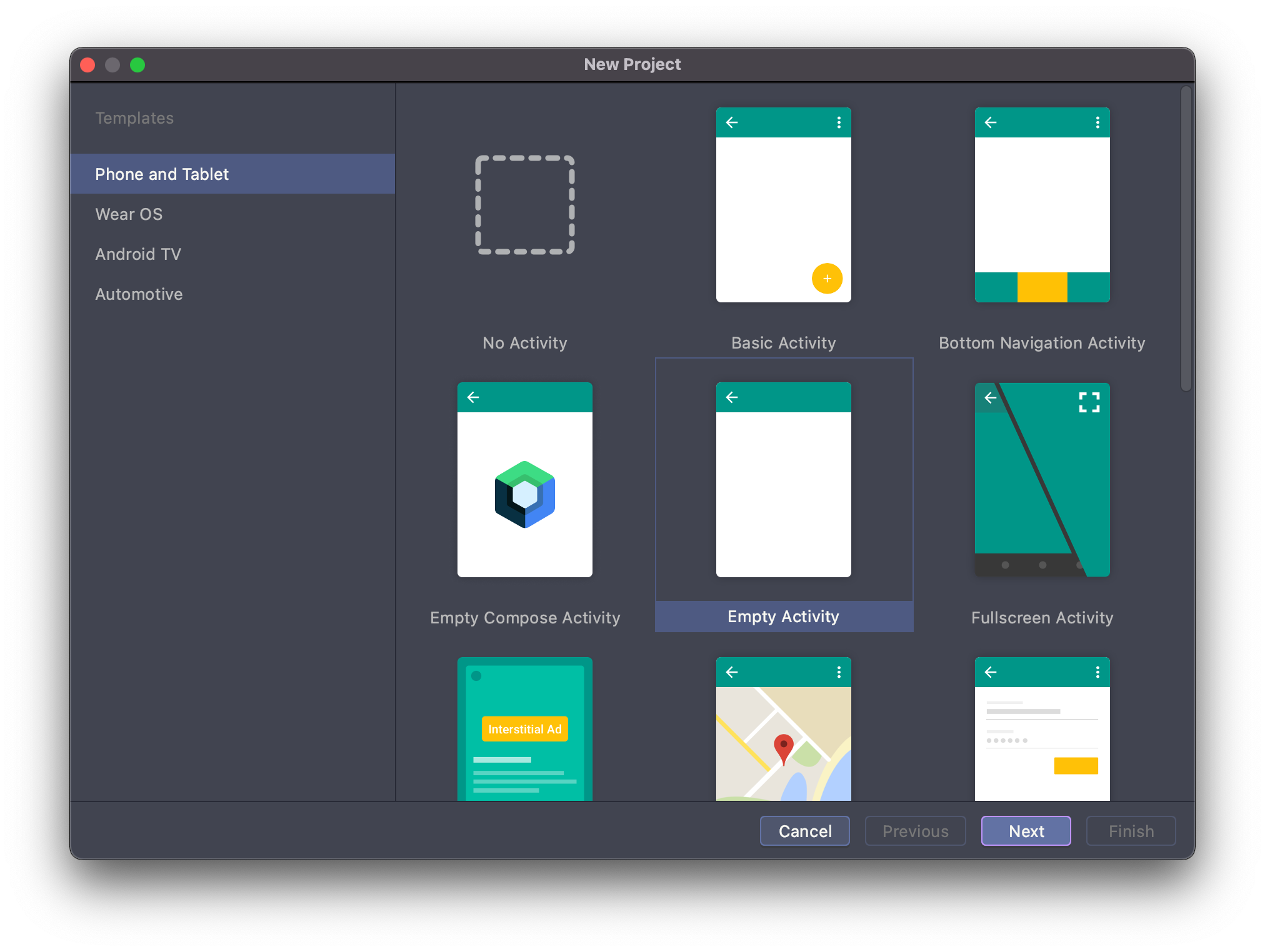Viewport: 1265px width, 952px height.
Task: Click the template list vertical scrollbar
Action: 1186,239
